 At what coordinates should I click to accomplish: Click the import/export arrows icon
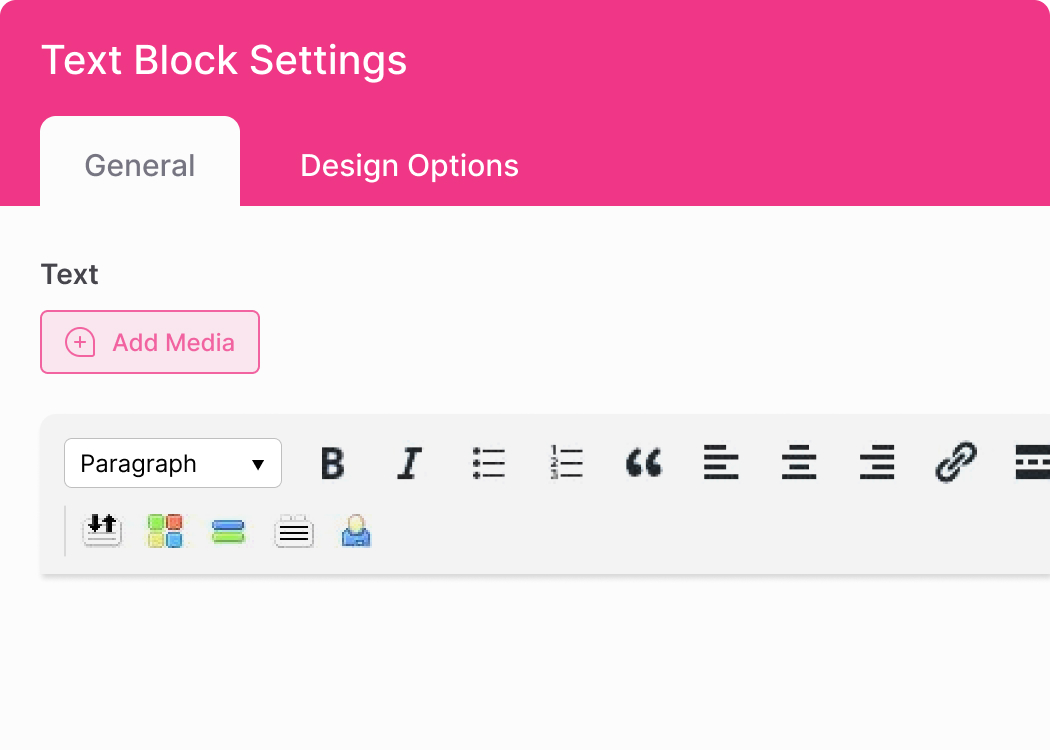102,531
